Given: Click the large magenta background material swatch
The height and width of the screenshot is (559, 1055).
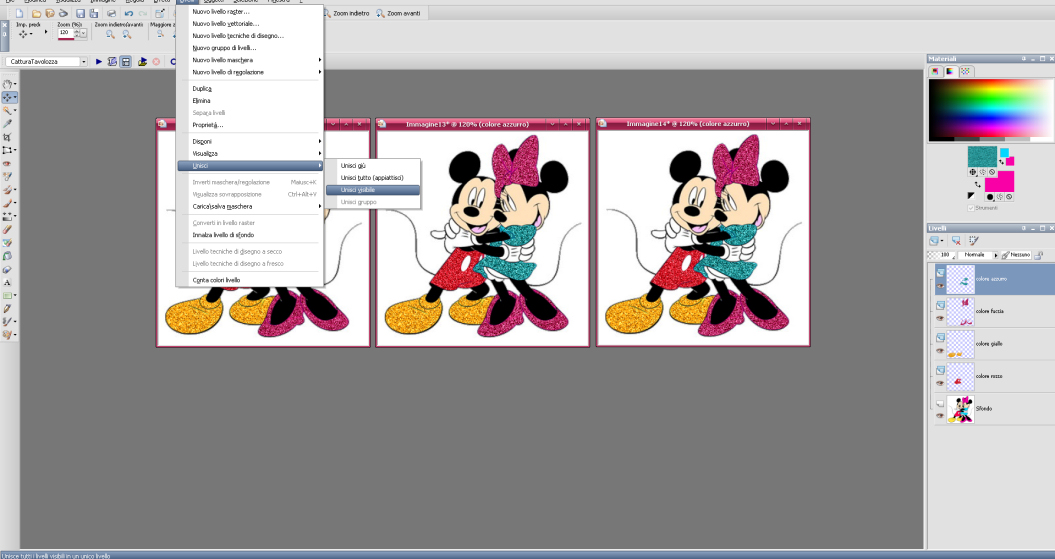Looking at the screenshot, I should [999, 182].
